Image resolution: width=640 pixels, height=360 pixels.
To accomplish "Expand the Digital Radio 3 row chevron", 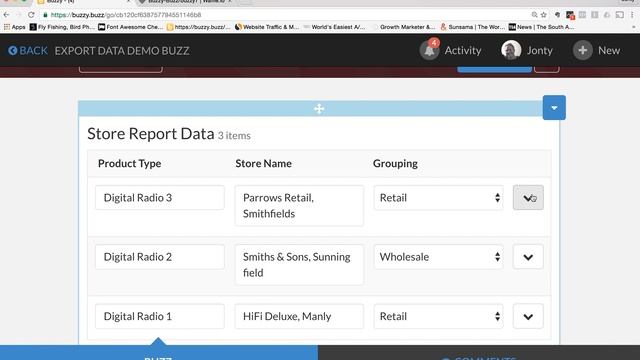I will pos(528,198).
